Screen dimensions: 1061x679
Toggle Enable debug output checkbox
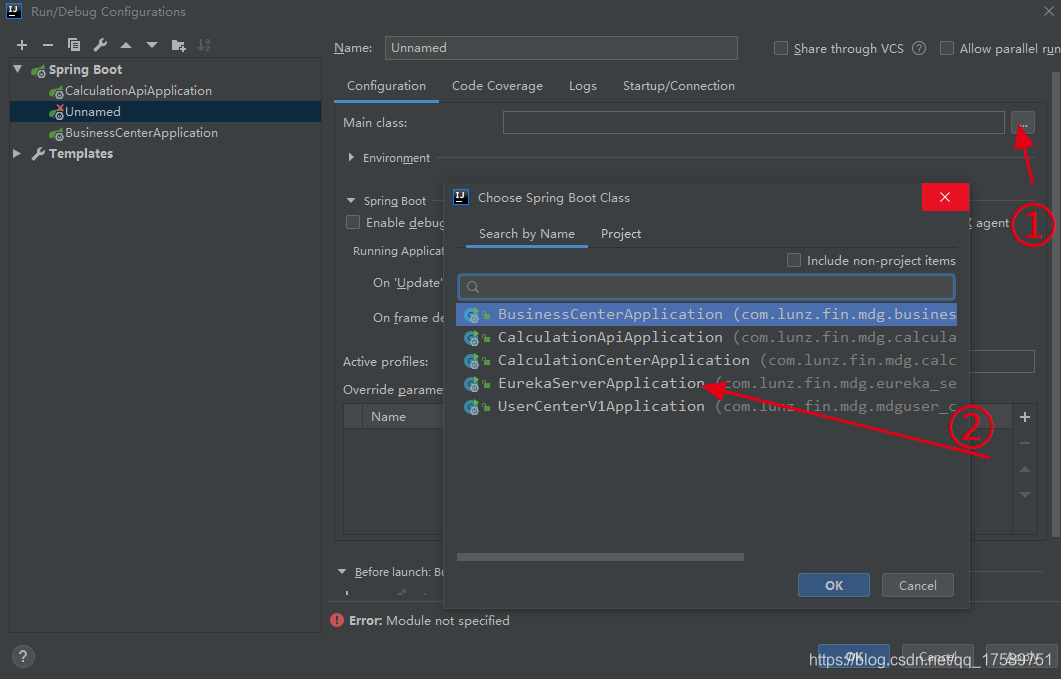[x=353, y=222]
